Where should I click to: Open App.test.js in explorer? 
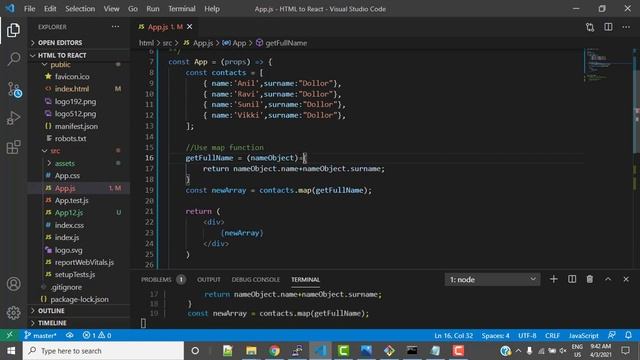[x=71, y=200]
